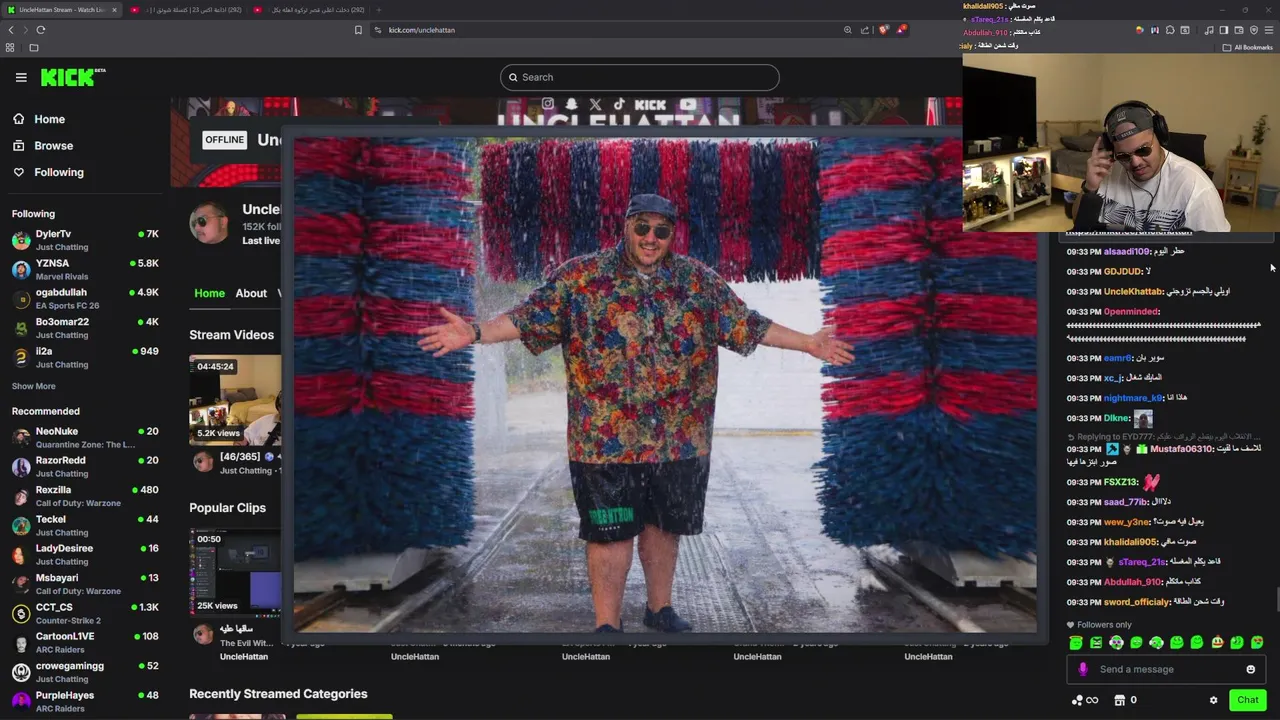
Task: Open RazorRed recommended channel
Action: tap(85, 466)
